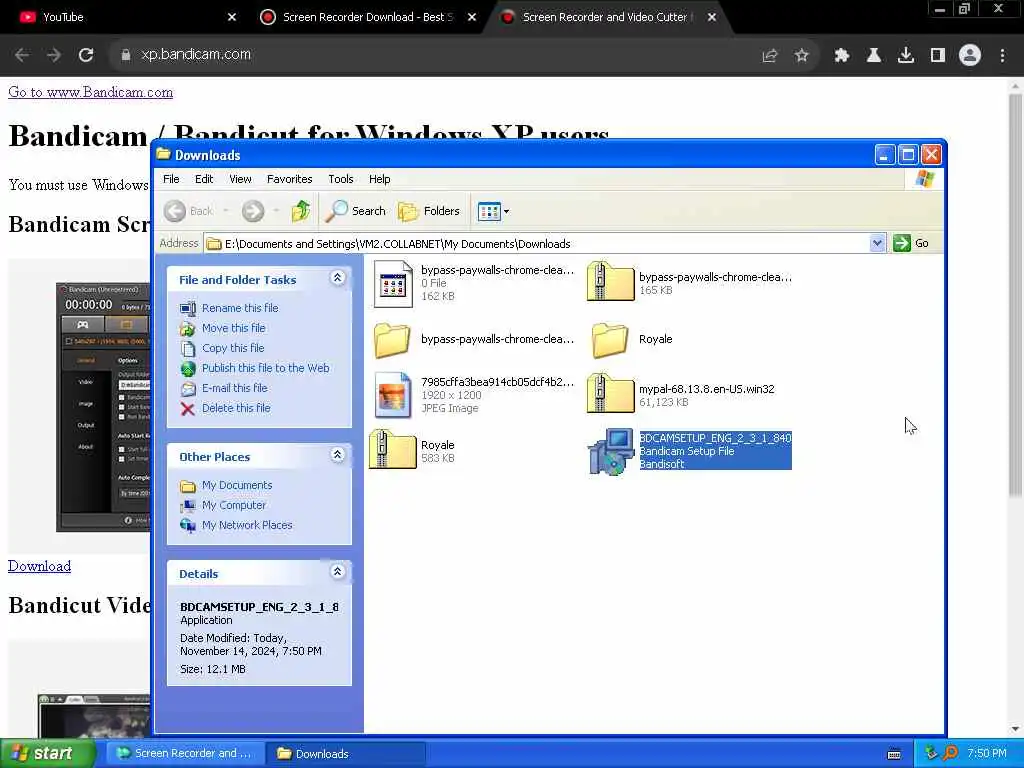Toggle the Folders pane button
This screenshot has height=768, width=1024.
[428, 211]
